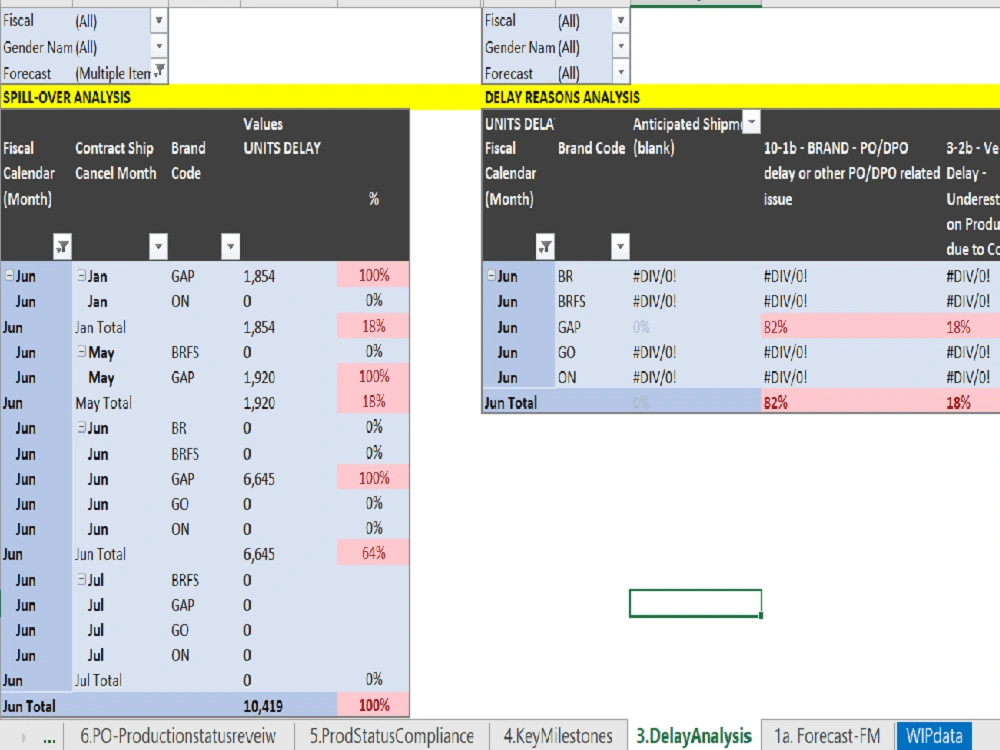Open right Forecast (All) dropdown
1000x750 pixels.
[x=621, y=71]
